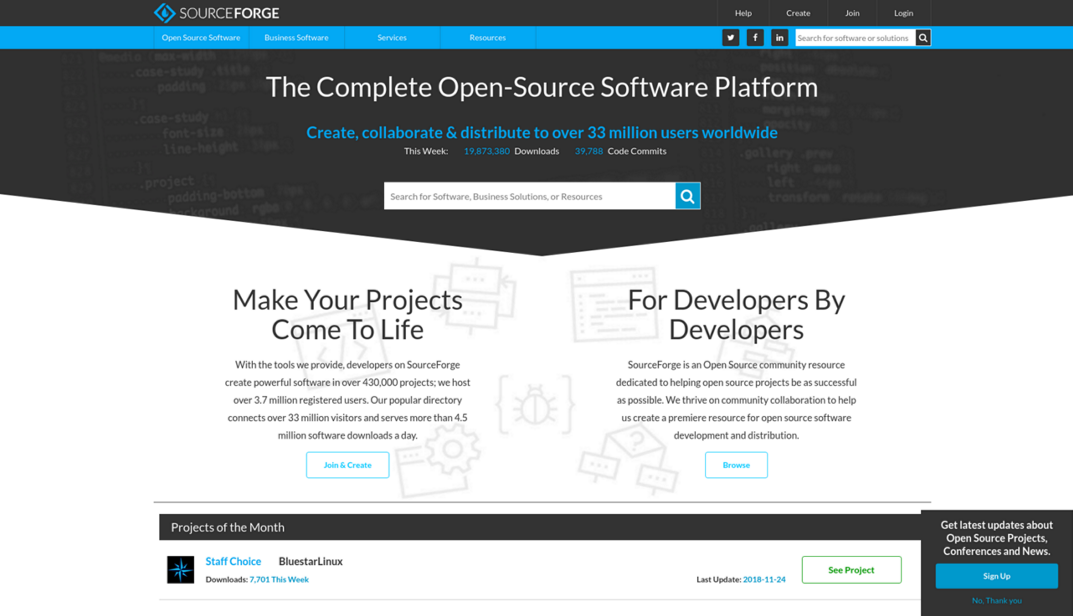Viewport: 1073px width, 616px height.
Task: Click inside the main software search field
Action: coord(520,195)
